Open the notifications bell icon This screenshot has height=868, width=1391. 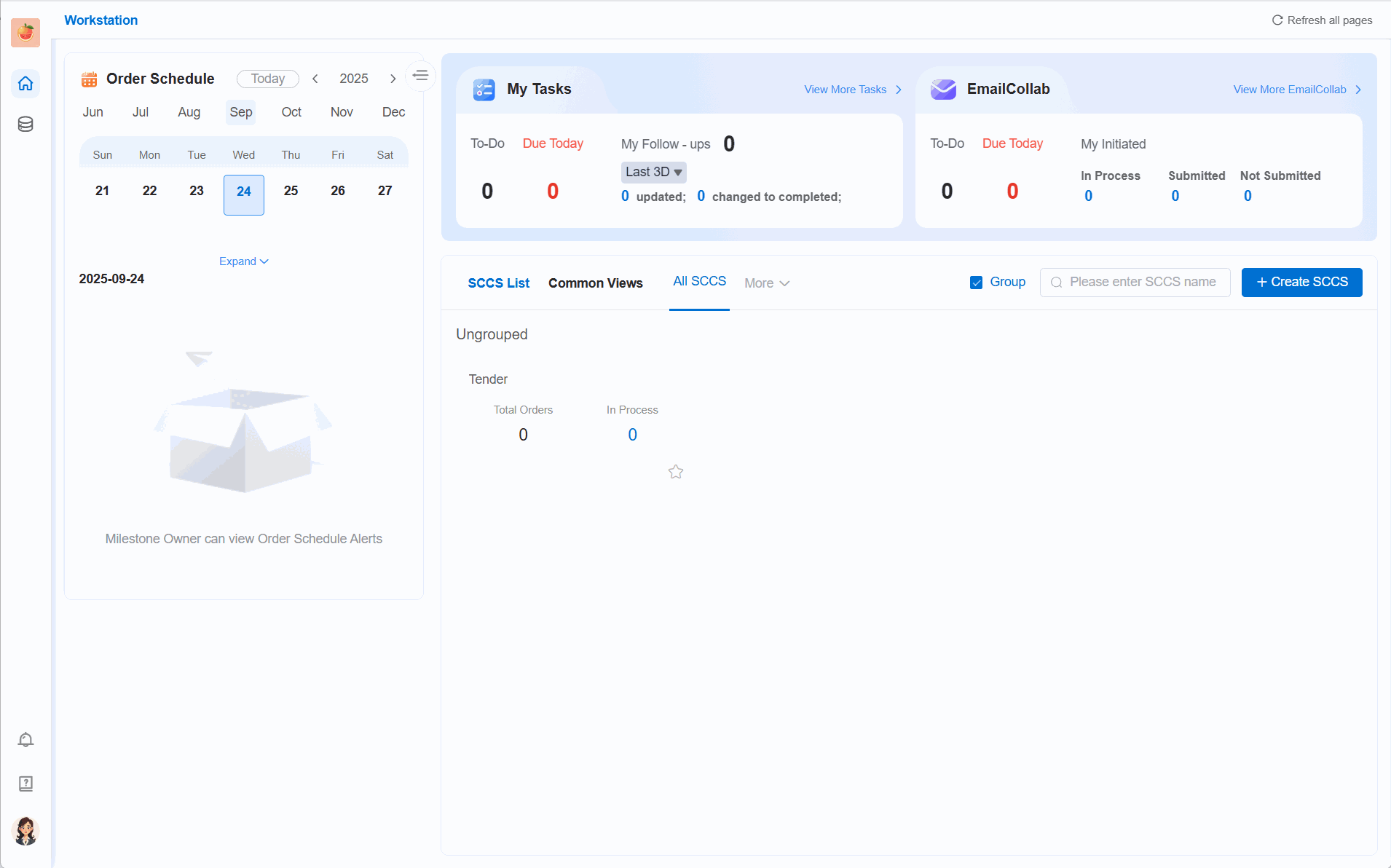pos(25,740)
